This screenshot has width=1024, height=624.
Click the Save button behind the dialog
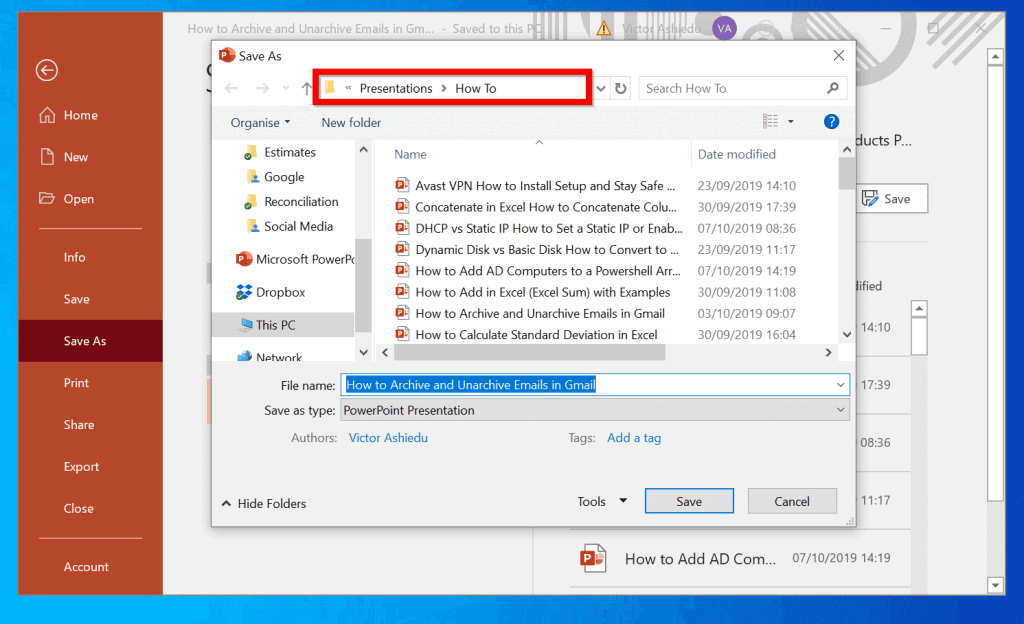tap(891, 198)
